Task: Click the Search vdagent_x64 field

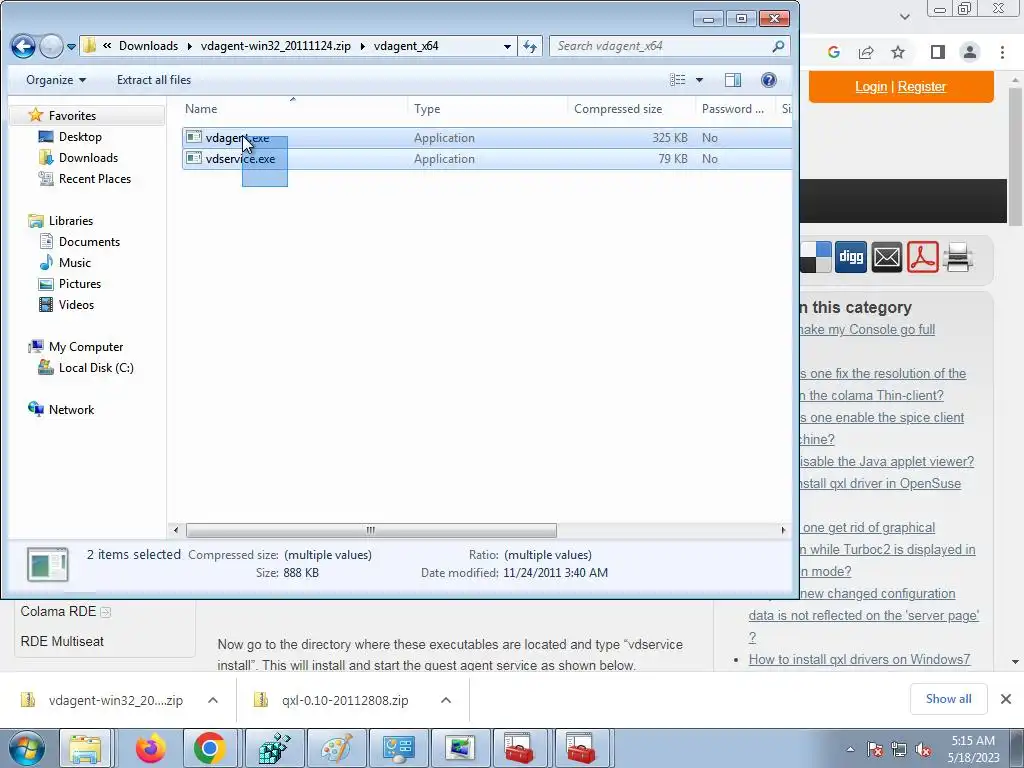Action: (x=669, y=46)
